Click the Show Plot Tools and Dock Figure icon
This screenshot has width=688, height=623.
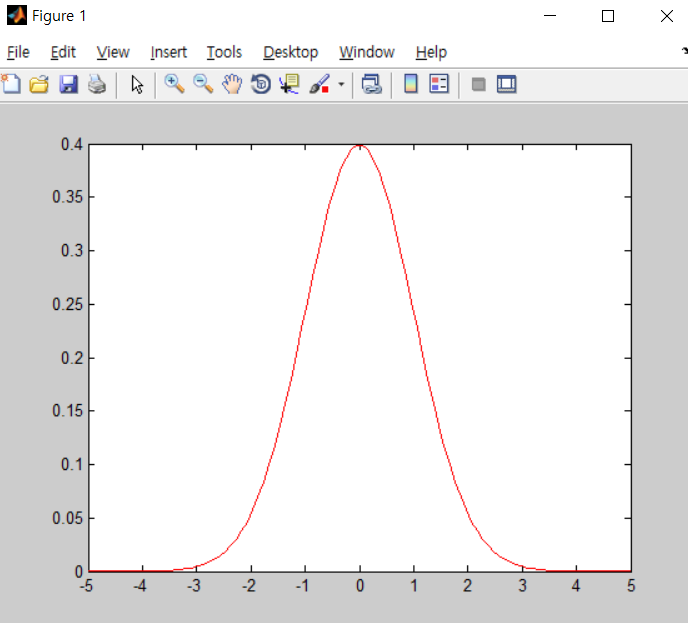pyautogui.click(x=506, y=84)
